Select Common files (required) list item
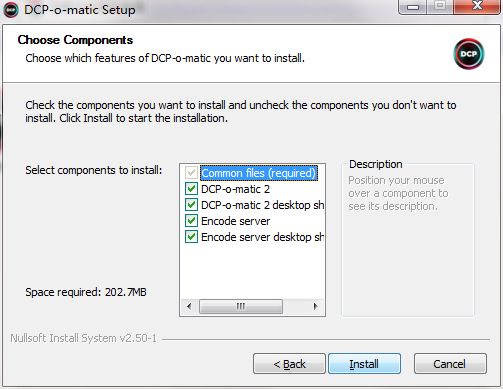 (x=259, y=173)
